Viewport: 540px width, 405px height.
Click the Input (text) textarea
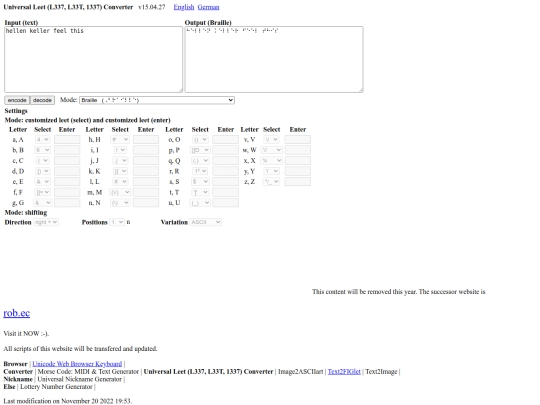tap(94, 59)
